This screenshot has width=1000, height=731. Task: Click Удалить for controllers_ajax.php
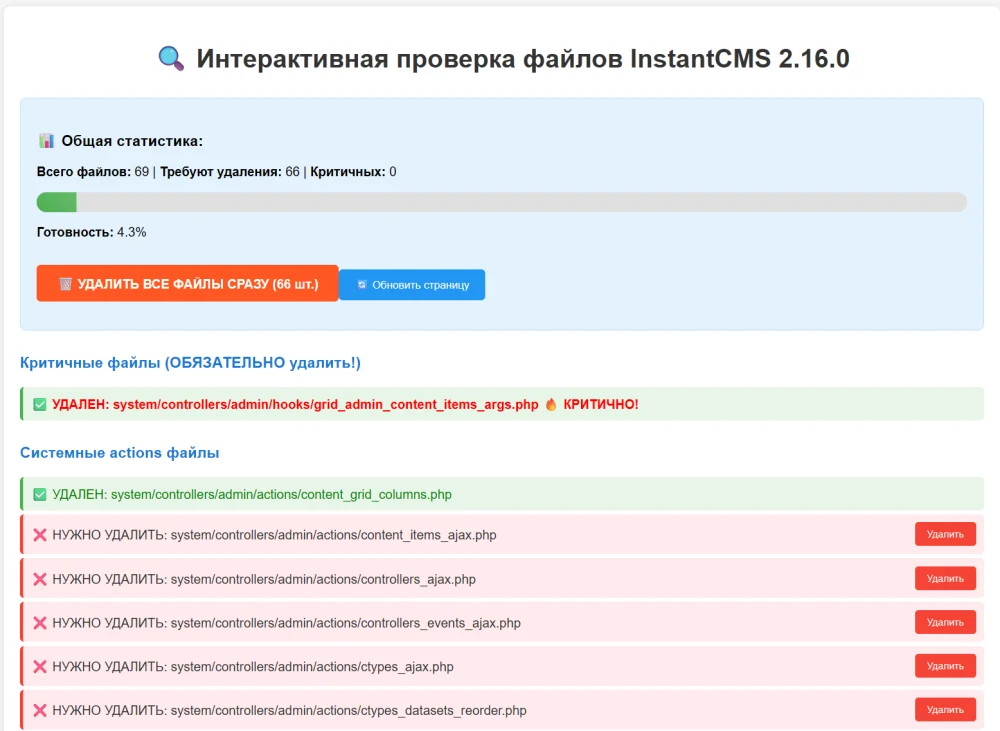click(945, 579)
